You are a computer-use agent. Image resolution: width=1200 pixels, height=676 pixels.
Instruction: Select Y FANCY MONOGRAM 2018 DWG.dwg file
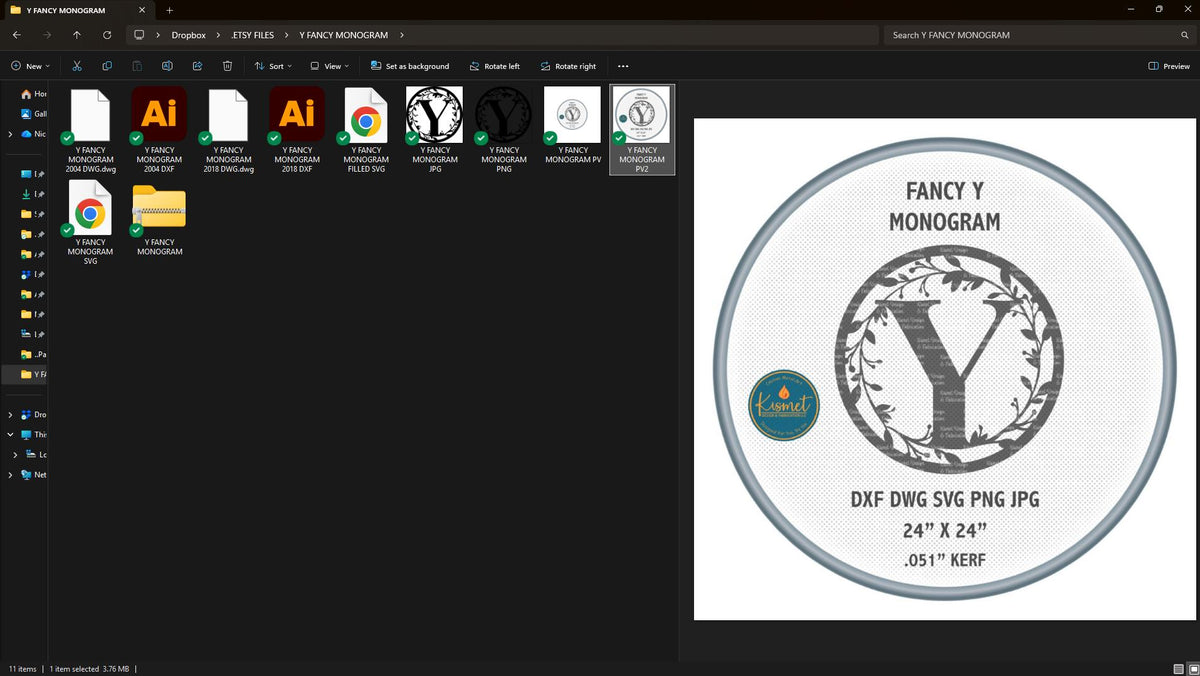click(228, 130)
